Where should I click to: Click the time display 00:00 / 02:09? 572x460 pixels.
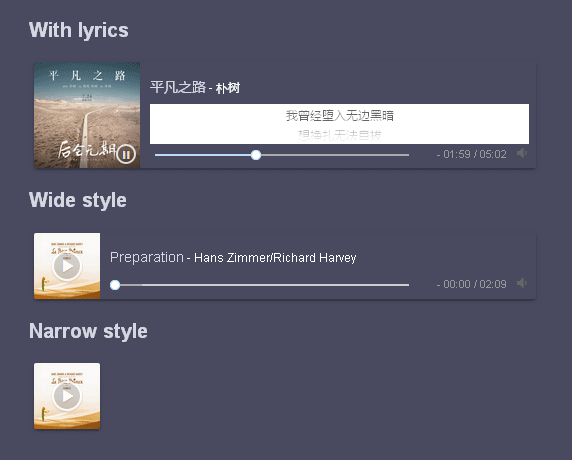pyautogui.click(x=471, y=284)
